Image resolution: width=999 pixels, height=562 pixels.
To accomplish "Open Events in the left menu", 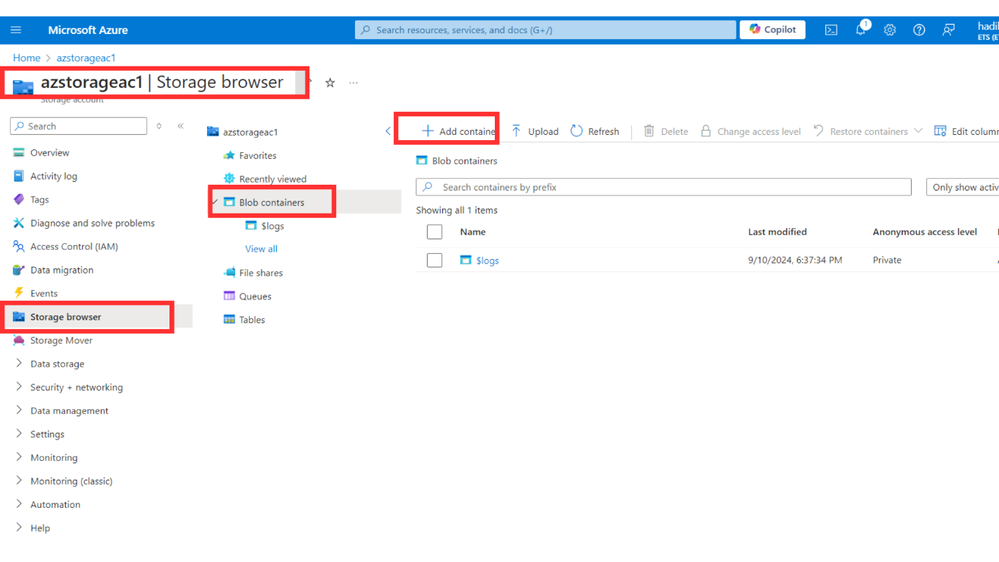I will tap(44, 294).
